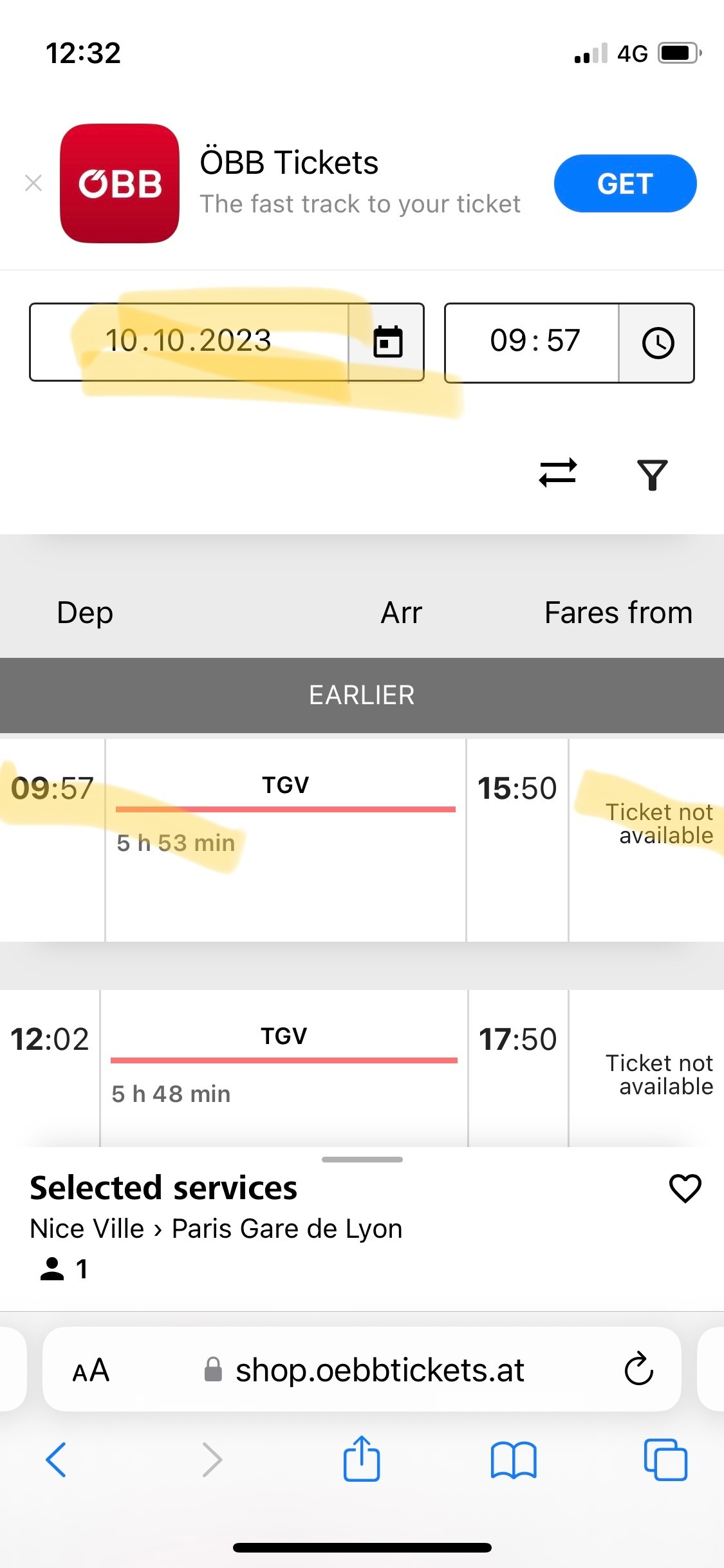Open the calendar date picker icon
The height and width of the screenshot is (1568, 724).
(387, 342)
